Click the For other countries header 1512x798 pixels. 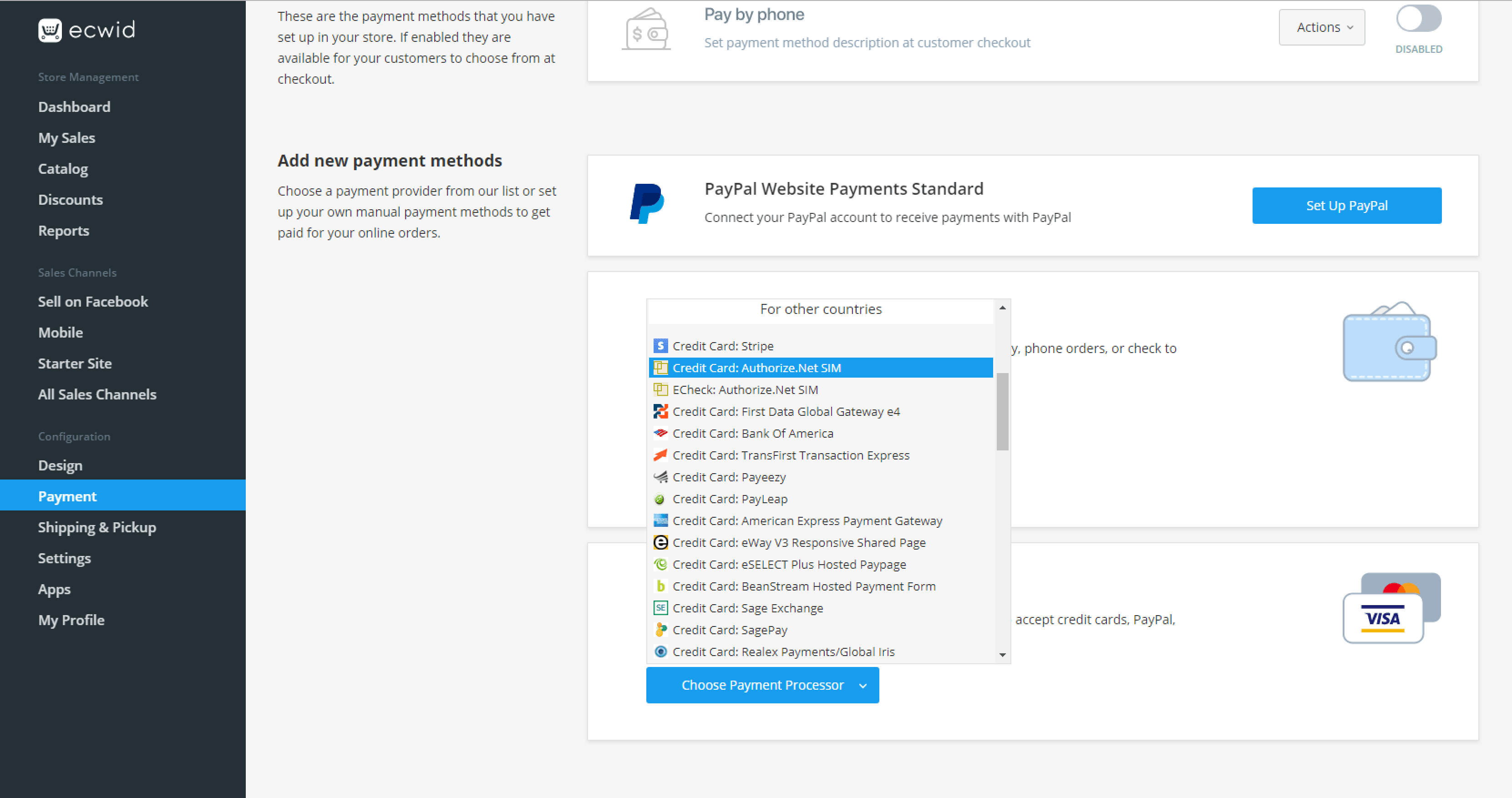(x=821, y=309)
